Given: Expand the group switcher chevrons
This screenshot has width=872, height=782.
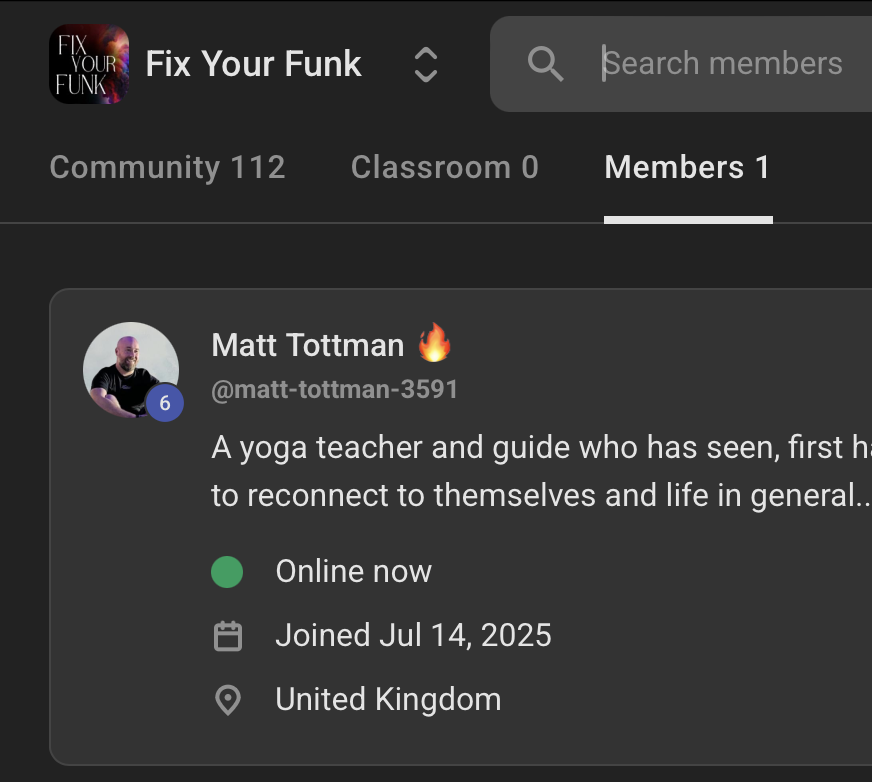Looking at the screenshot, I should pyautogui.click(x=426, y=65).
